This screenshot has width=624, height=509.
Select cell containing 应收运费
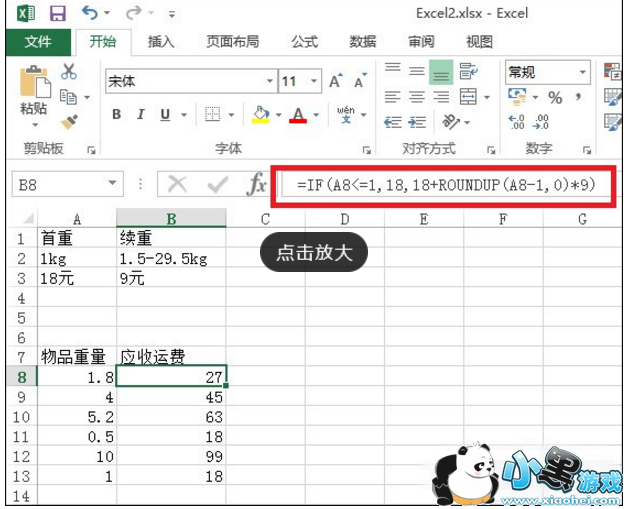coord(171,357)
